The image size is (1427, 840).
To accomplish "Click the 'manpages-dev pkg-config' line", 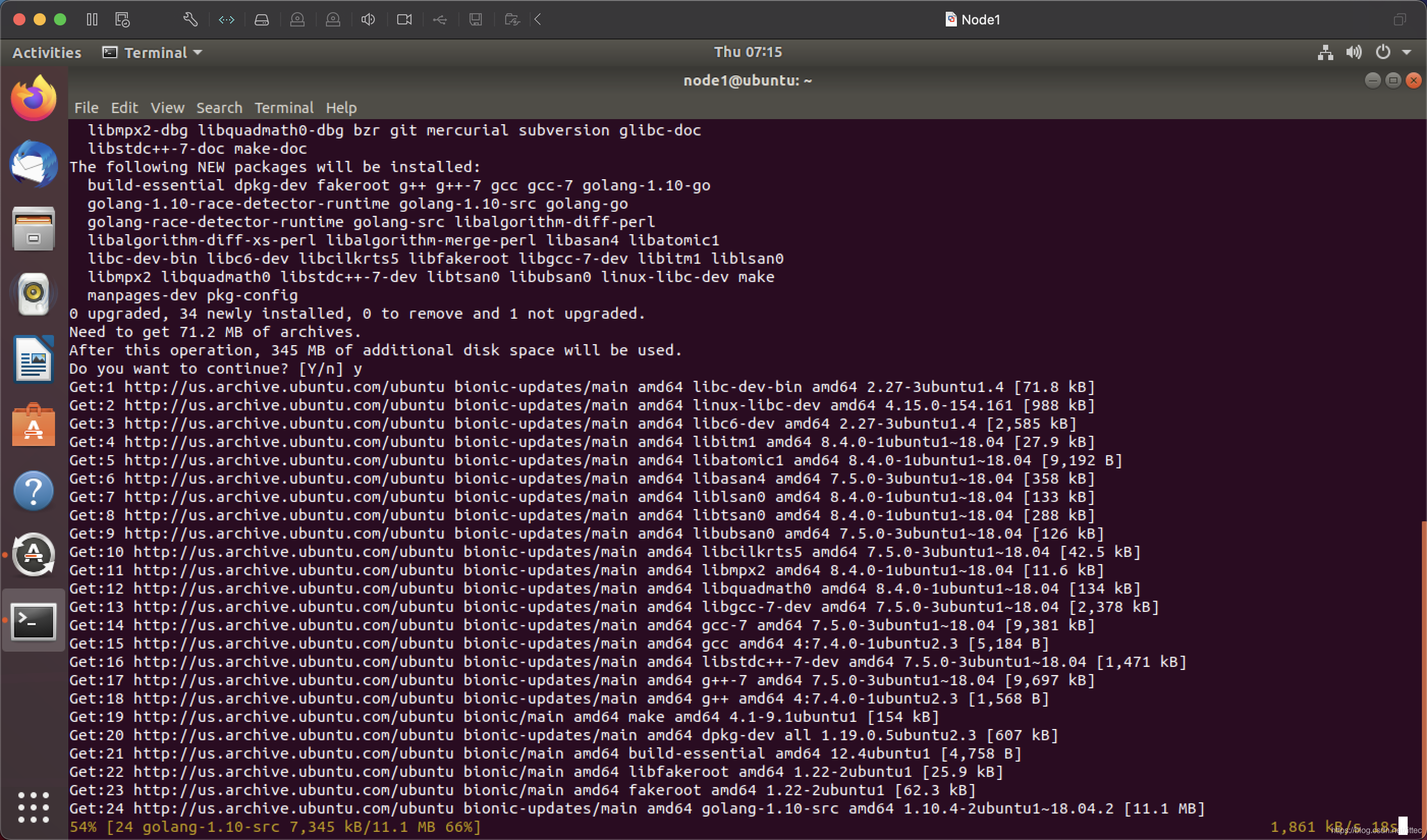I will [x=193, y=295].
